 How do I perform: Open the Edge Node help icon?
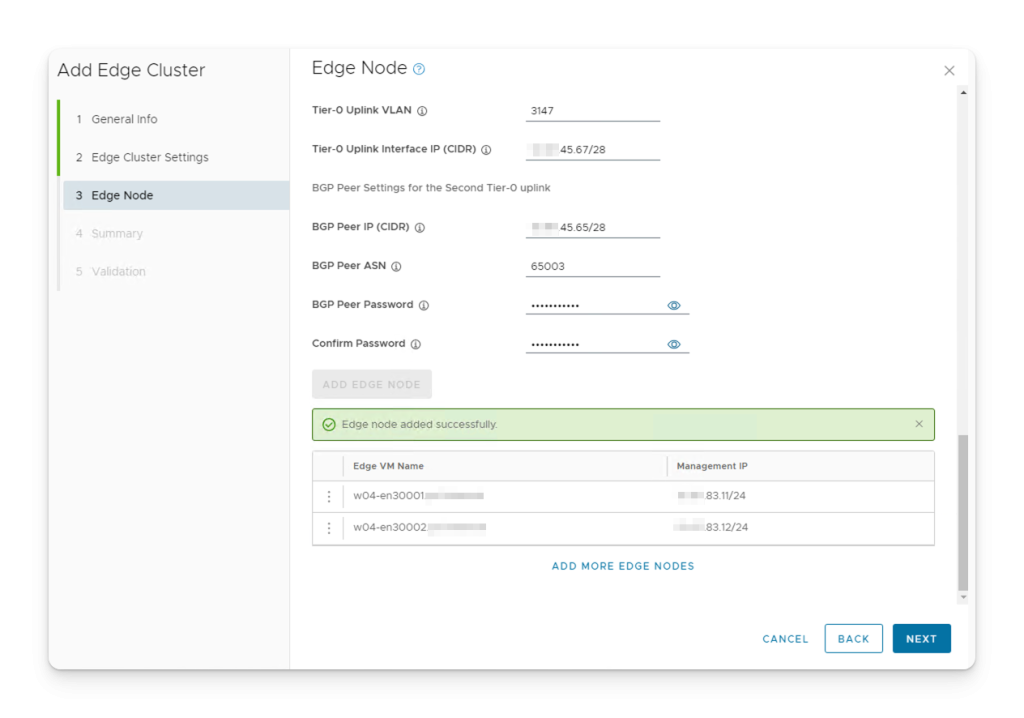coord(419,68)
